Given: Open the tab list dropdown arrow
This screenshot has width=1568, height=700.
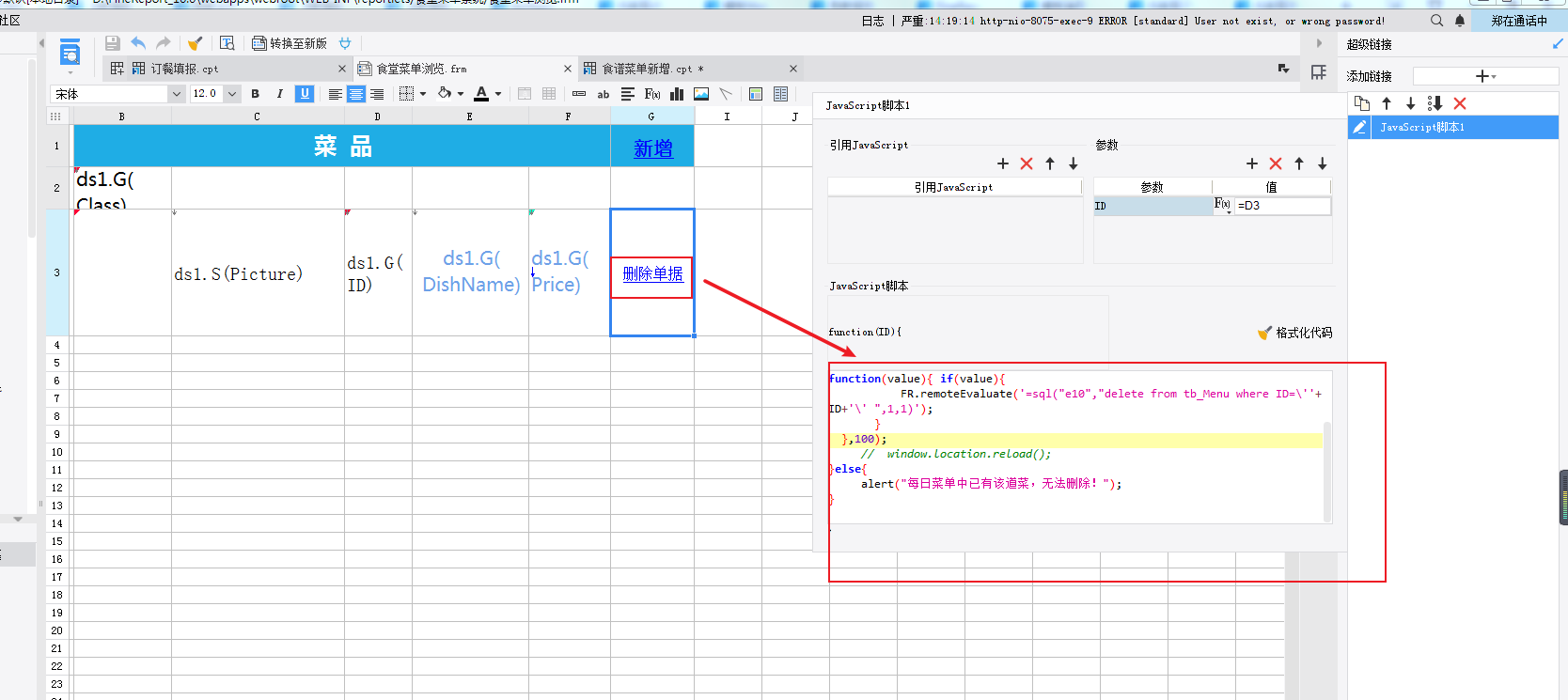Looking at the screenshot, I should pyautogui.click(x=1283, y=69).
